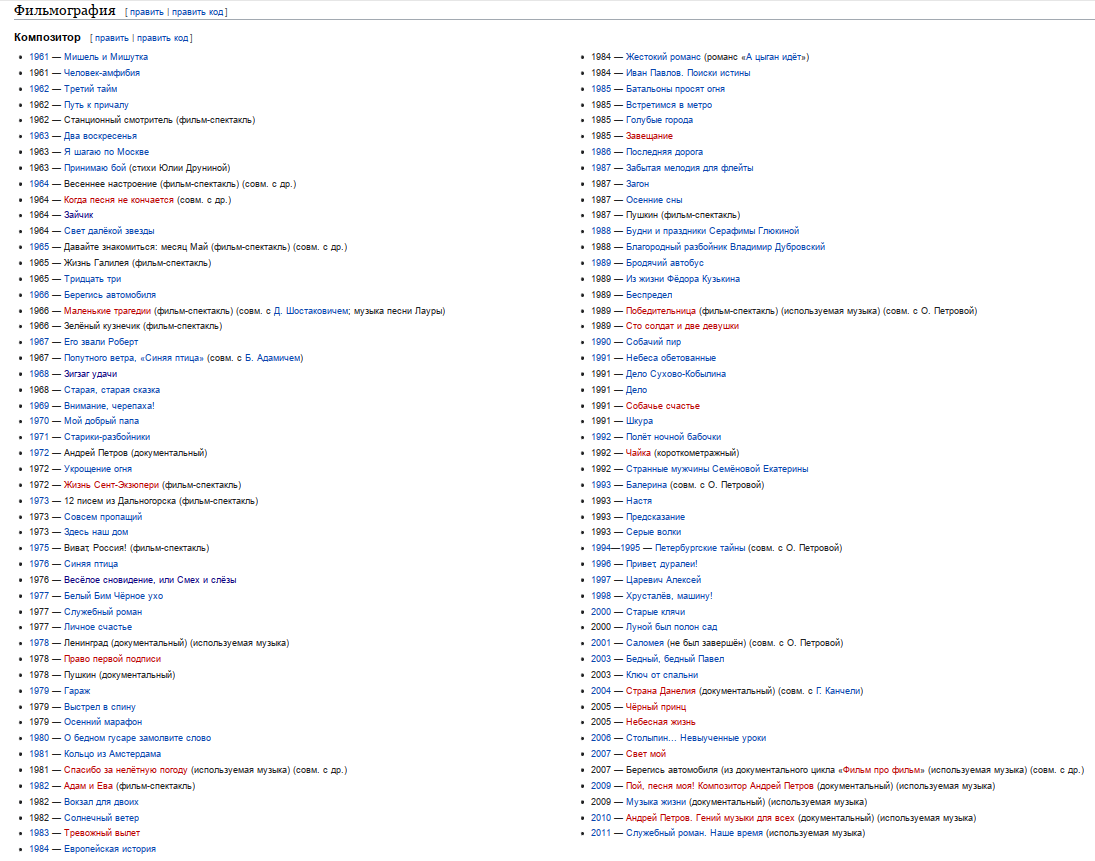
Task: Click the red link 'Собачье счастье'
Action: (663, 406)
